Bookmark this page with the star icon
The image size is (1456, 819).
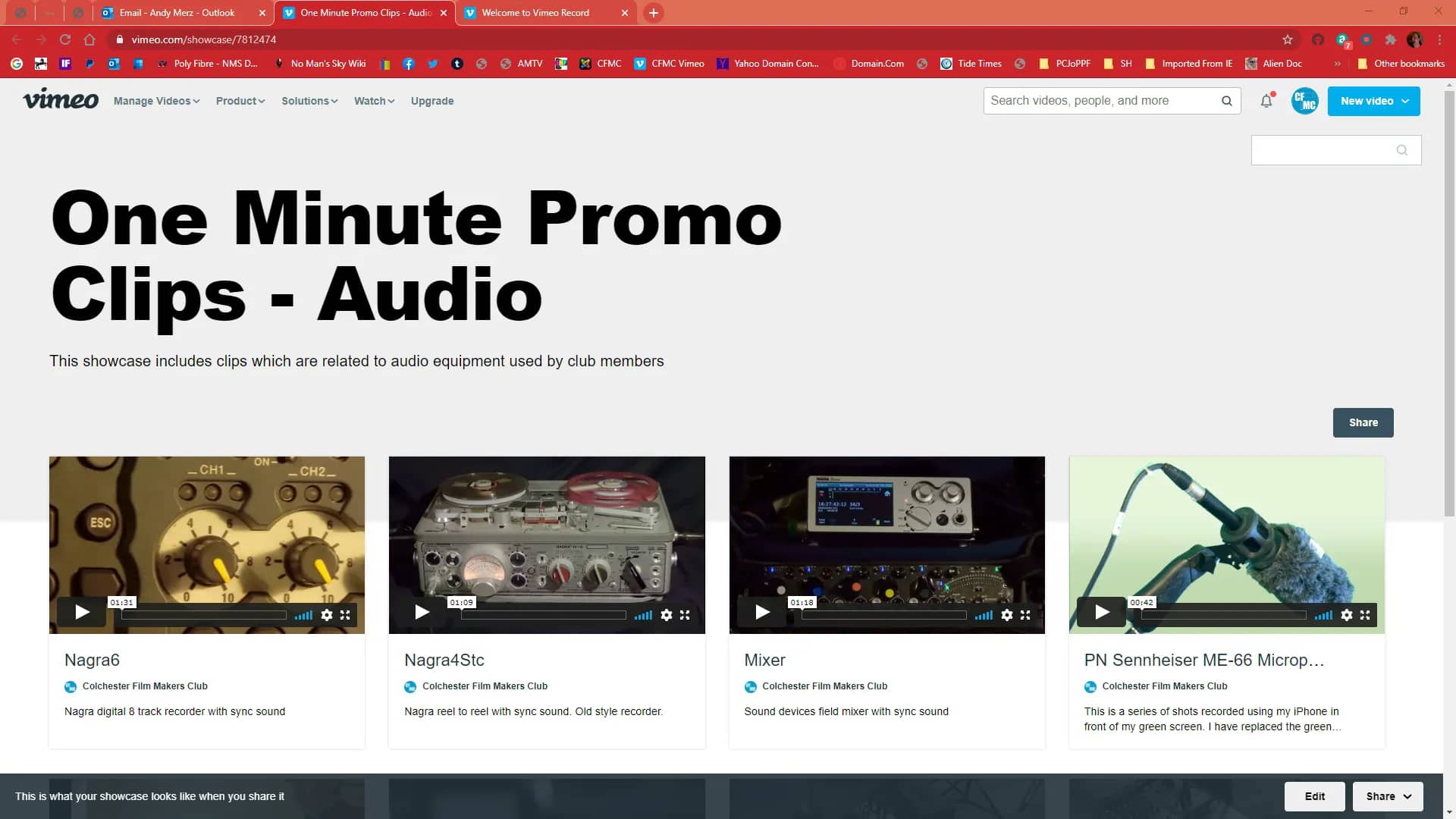[1288, 39]
